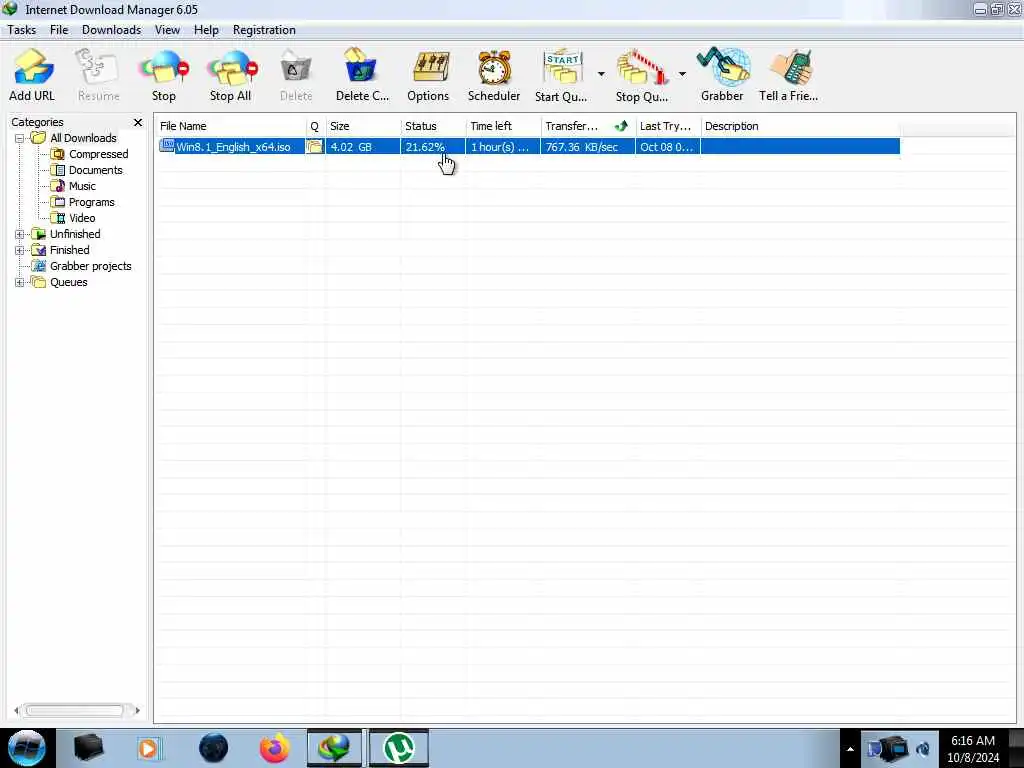Image resolution: width=1024 pixels, height=768 pixels.
Task: Sort by Size column header
Action: pos(362,126)
